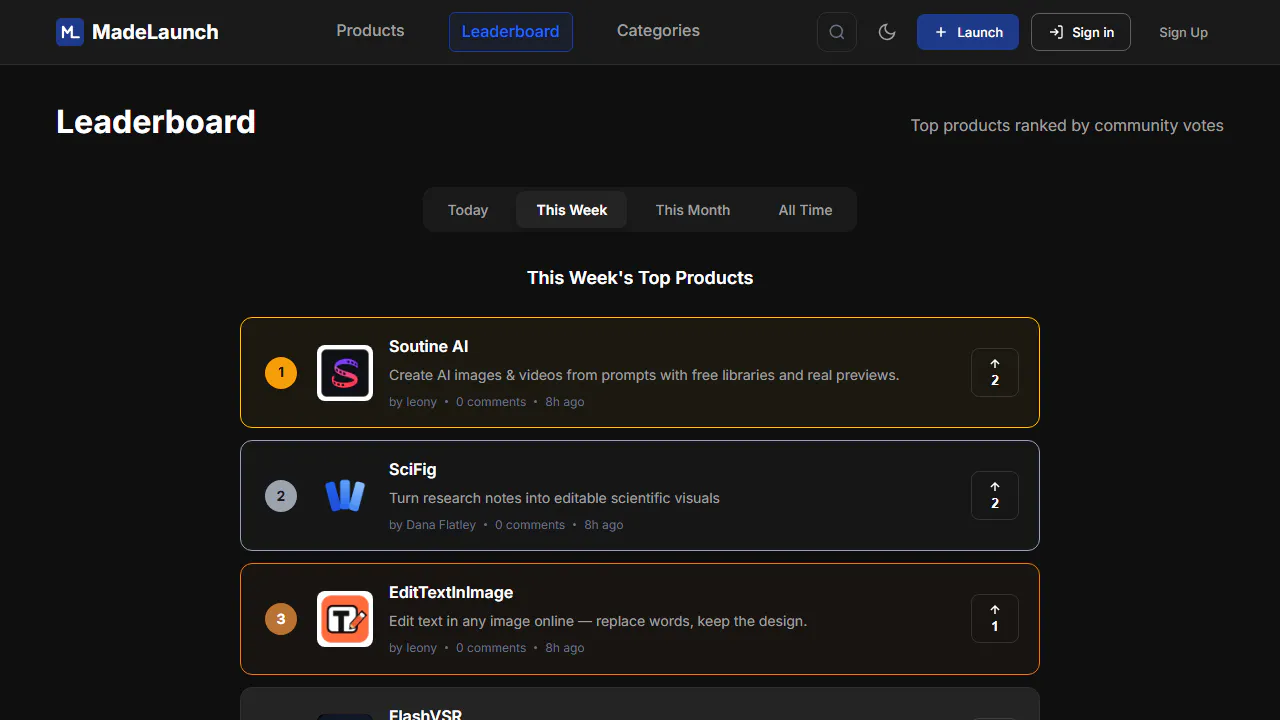Image resolution: width=1280 pixels, height=720 pixels.
Task: Click the Soutine AI description text
Action: [x=644, y=375]
